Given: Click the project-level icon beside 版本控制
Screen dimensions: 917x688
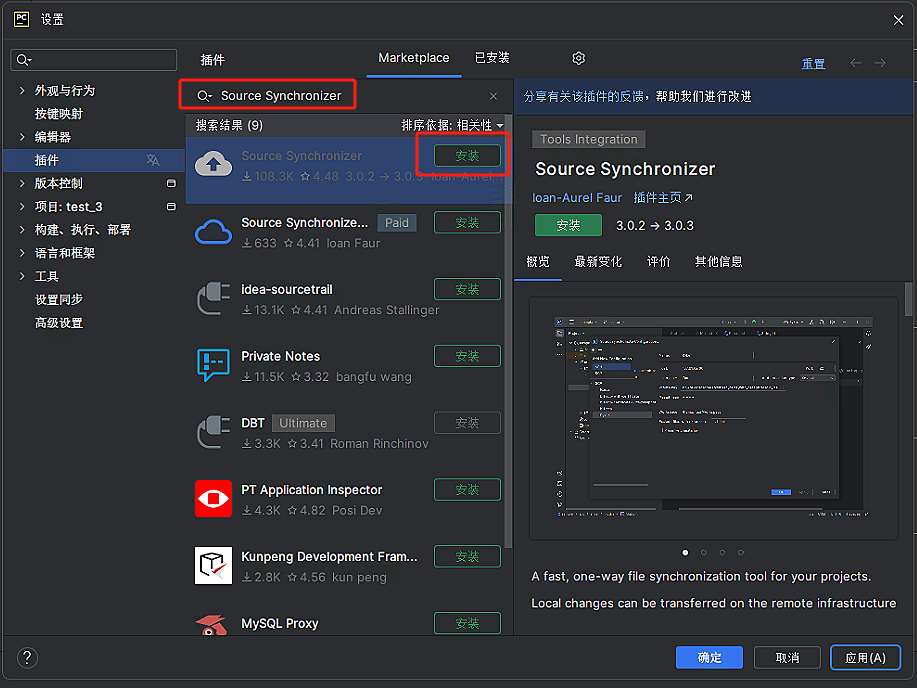Looking at the screenshot, I should point(171,183).
